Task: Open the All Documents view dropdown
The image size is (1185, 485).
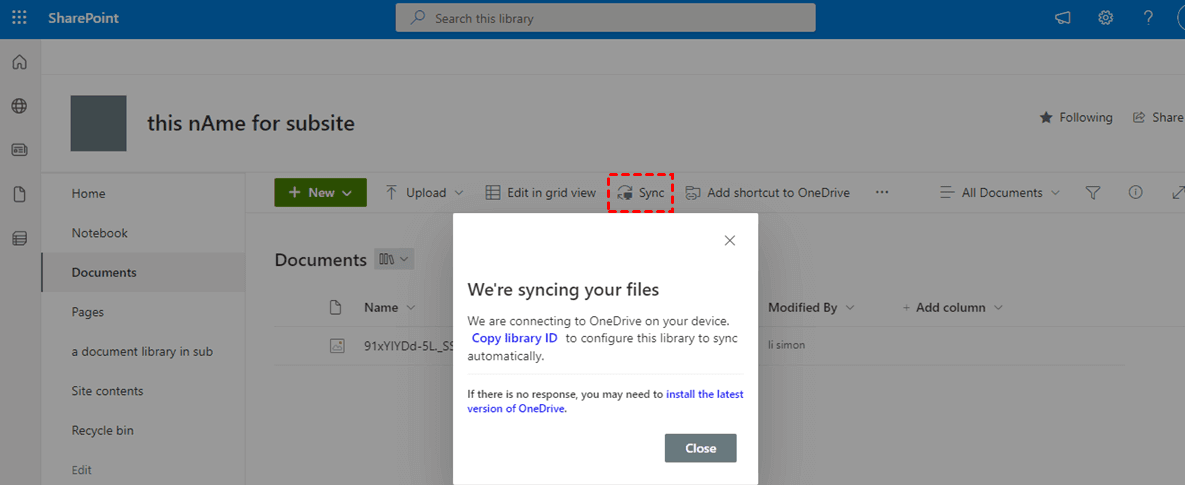Action: (x=999, y=193)
